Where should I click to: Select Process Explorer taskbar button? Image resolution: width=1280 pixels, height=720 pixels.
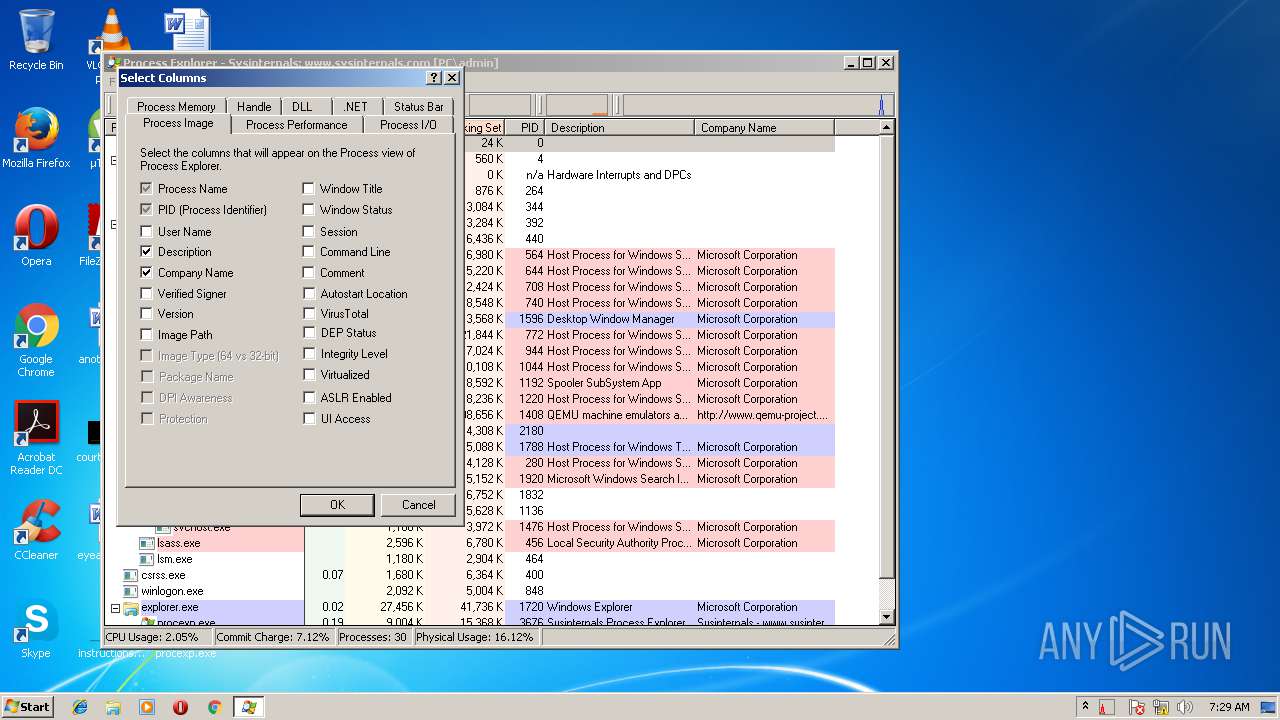coord(248,707)
